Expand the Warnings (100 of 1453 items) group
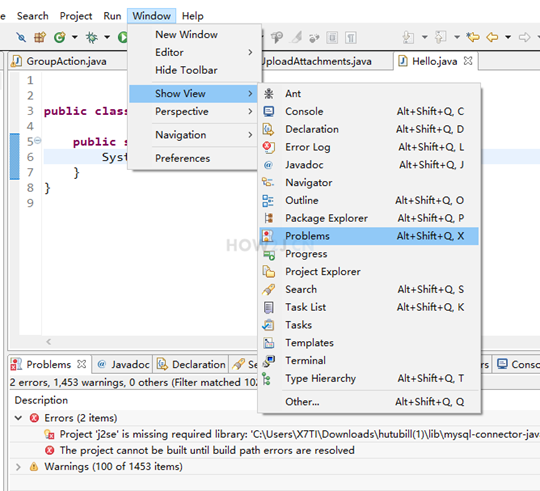 [18, 467]
